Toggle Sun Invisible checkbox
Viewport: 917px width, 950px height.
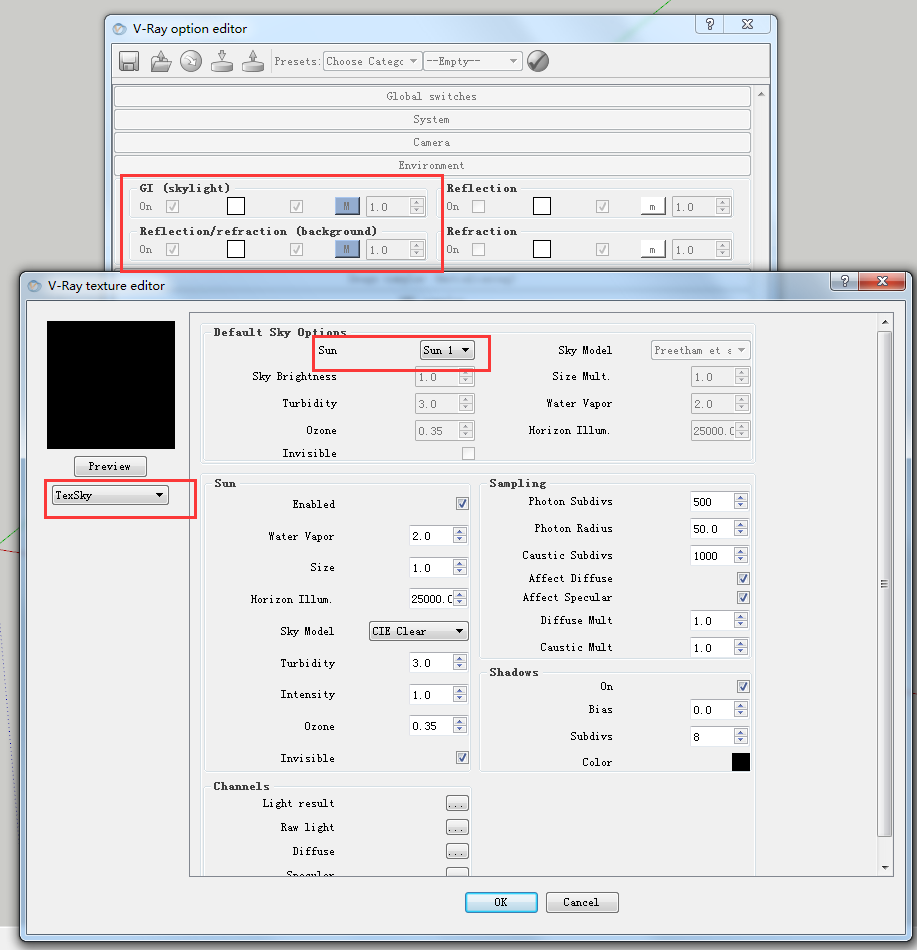(462, 757)
